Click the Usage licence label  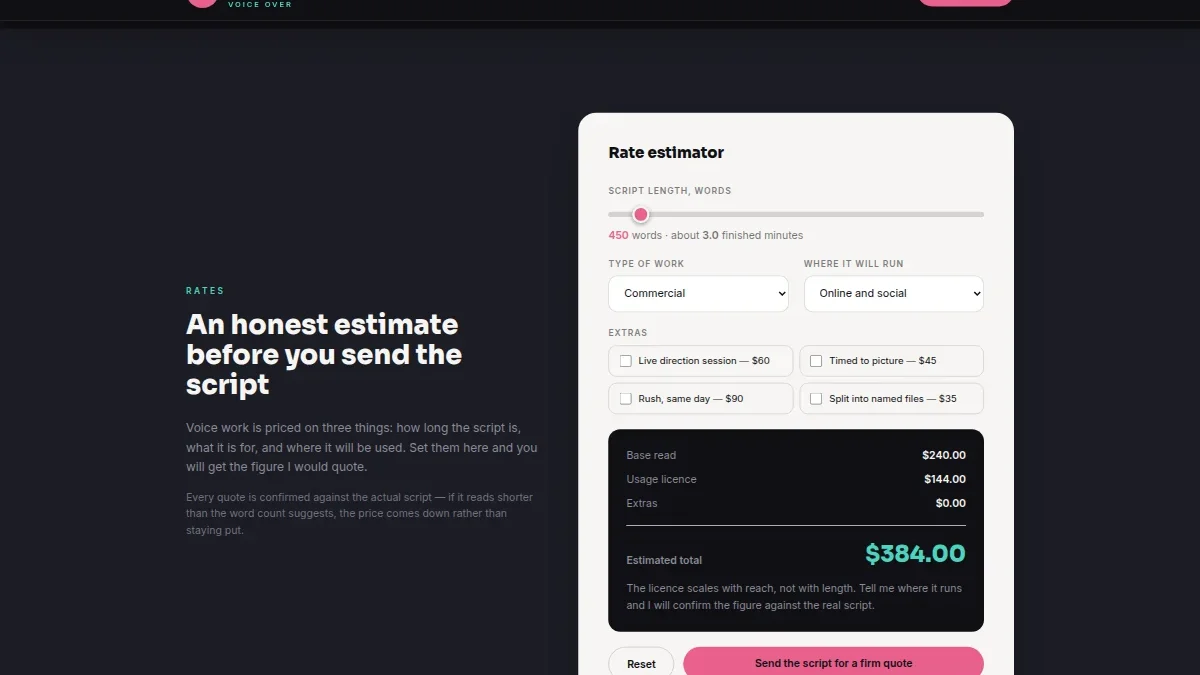tap(661, 480)
